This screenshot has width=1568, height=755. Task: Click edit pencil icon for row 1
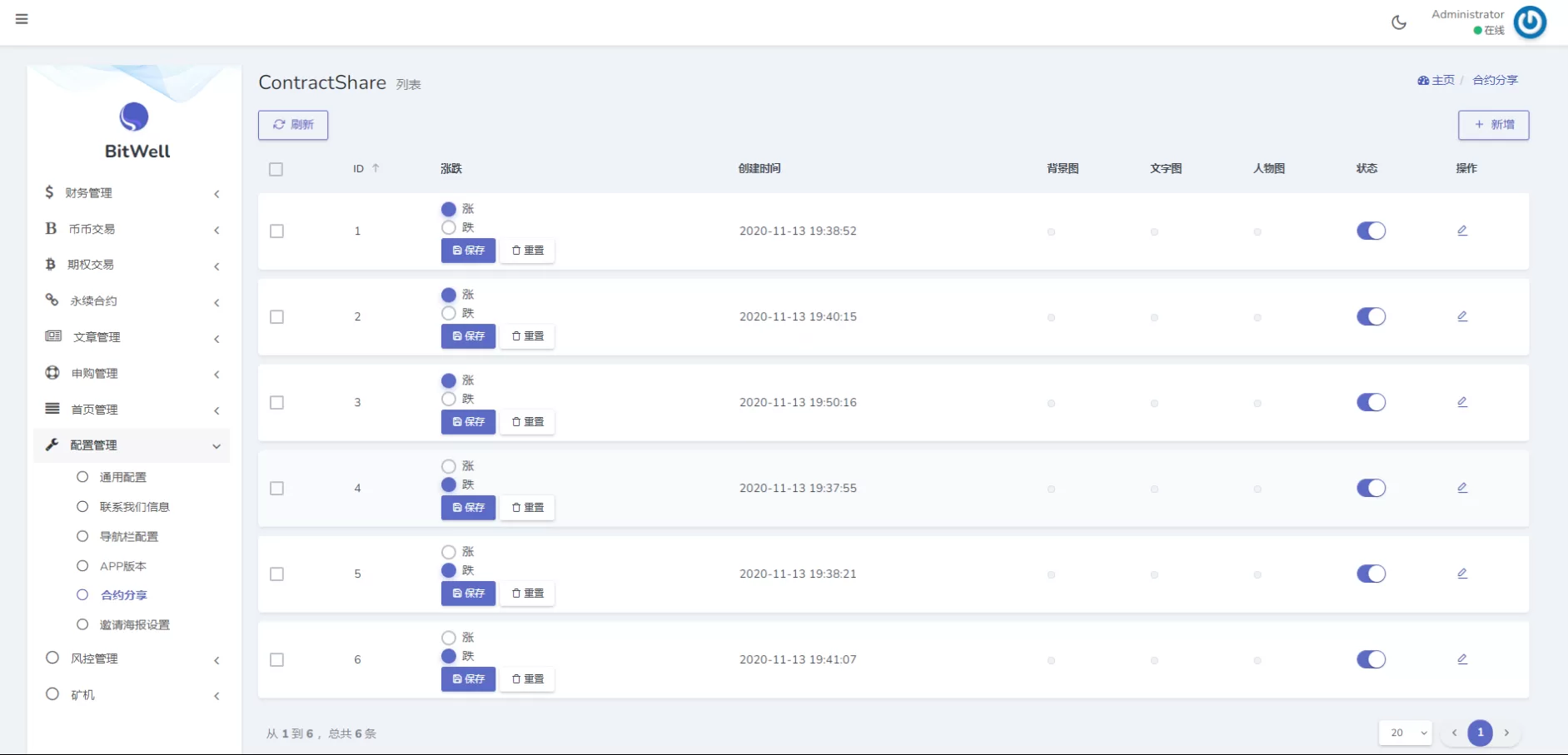click(x=1462, y=231)
